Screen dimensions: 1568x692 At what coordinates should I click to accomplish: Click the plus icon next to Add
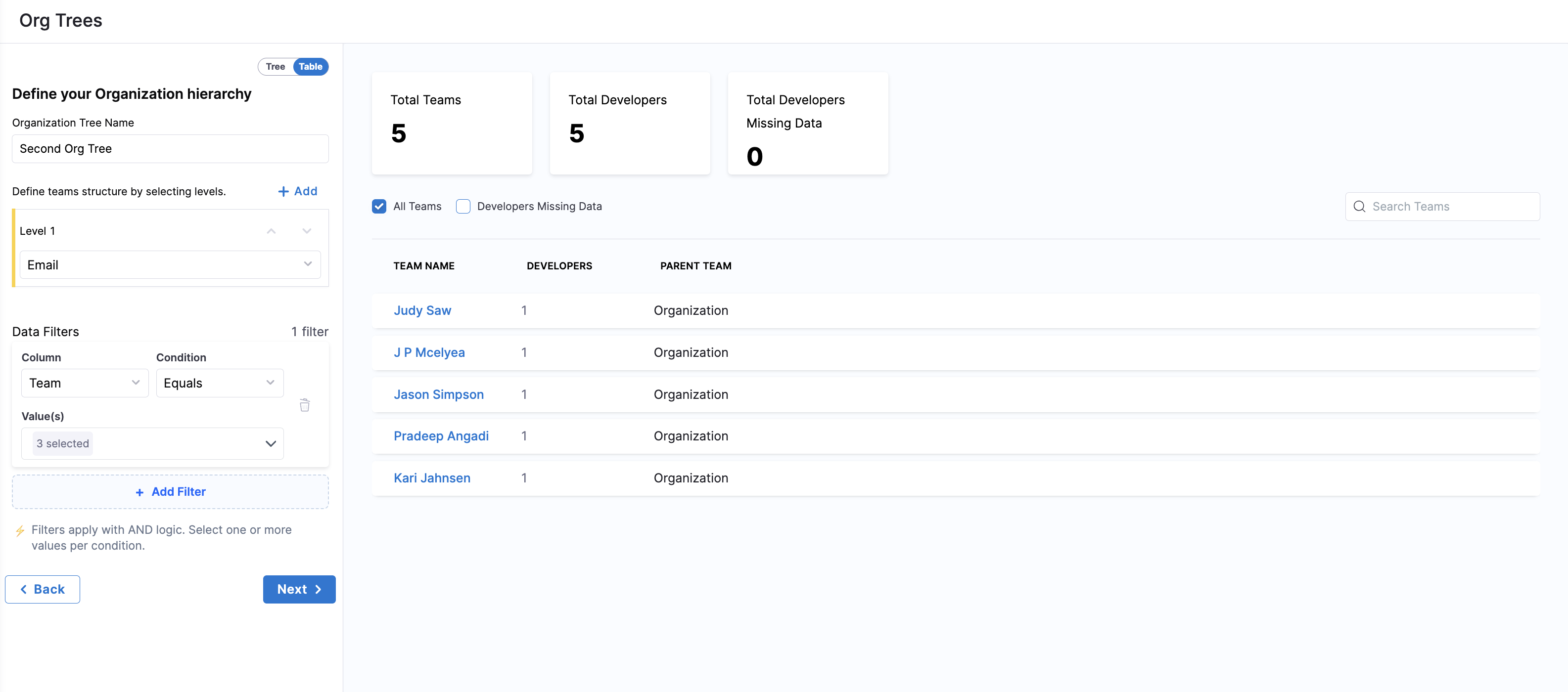click(x=283, y=192)
